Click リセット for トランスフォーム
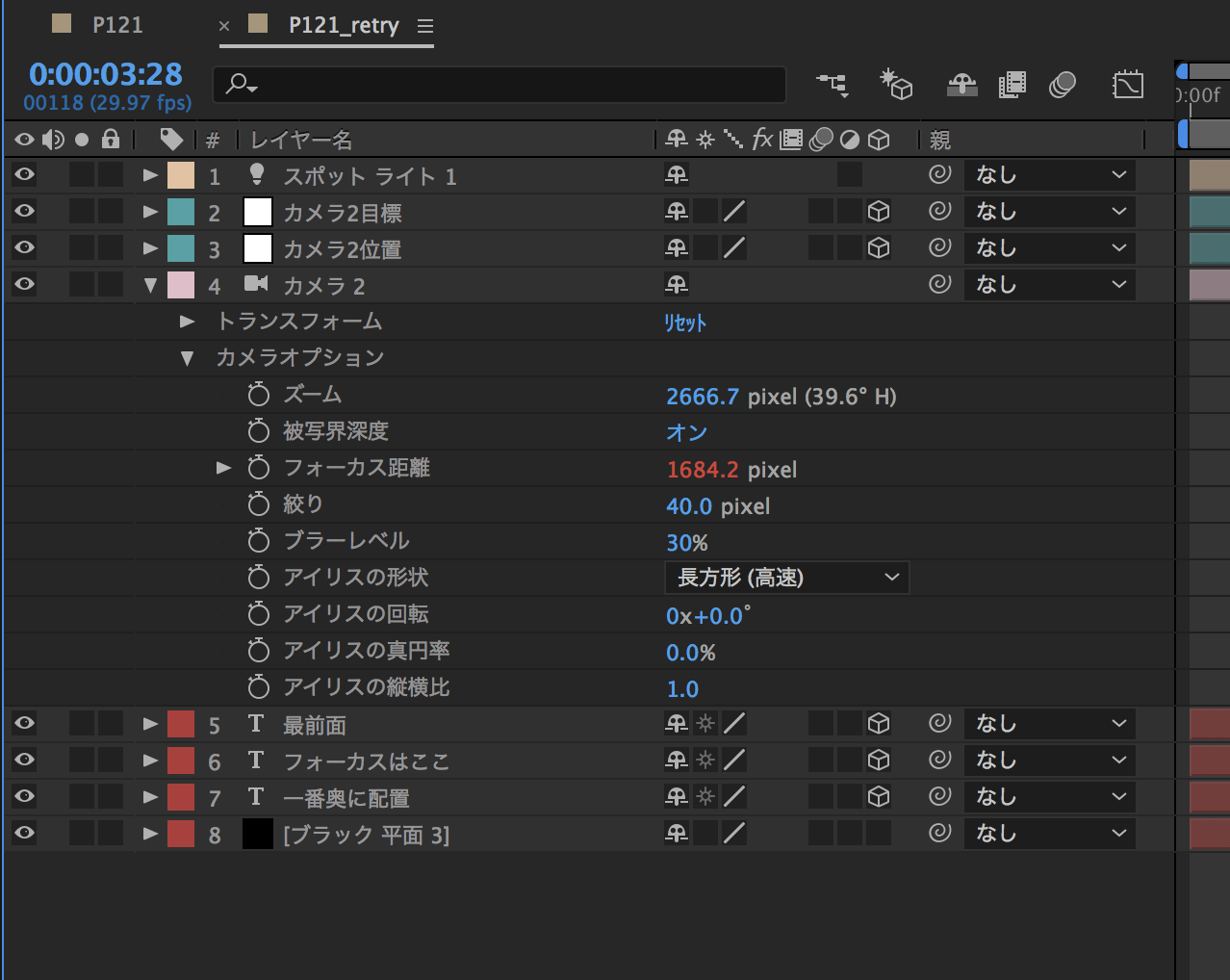1230x980 pixels. 686,323
